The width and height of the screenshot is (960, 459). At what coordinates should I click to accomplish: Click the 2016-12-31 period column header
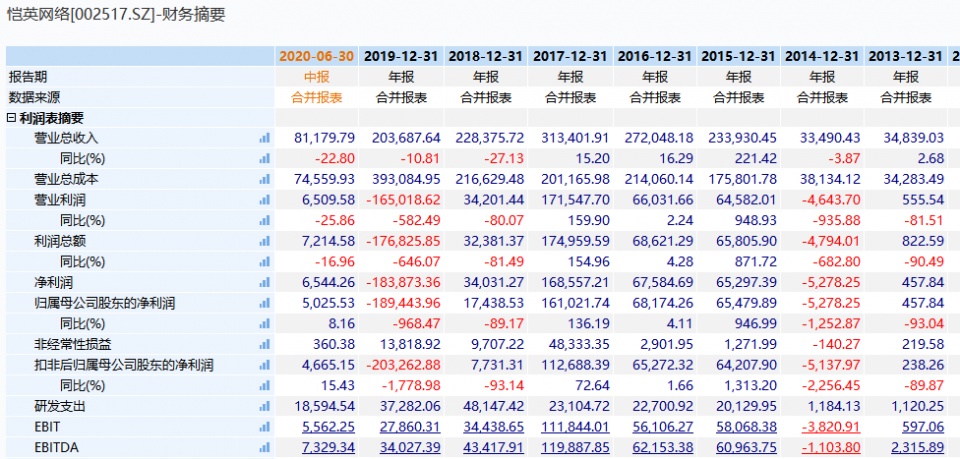point(654,56)
